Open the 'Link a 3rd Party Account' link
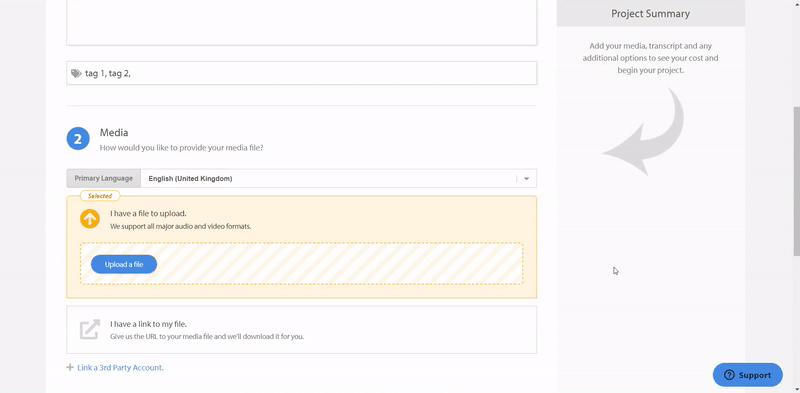Viewport: 800px width, 393px height. tap(120, 367)
